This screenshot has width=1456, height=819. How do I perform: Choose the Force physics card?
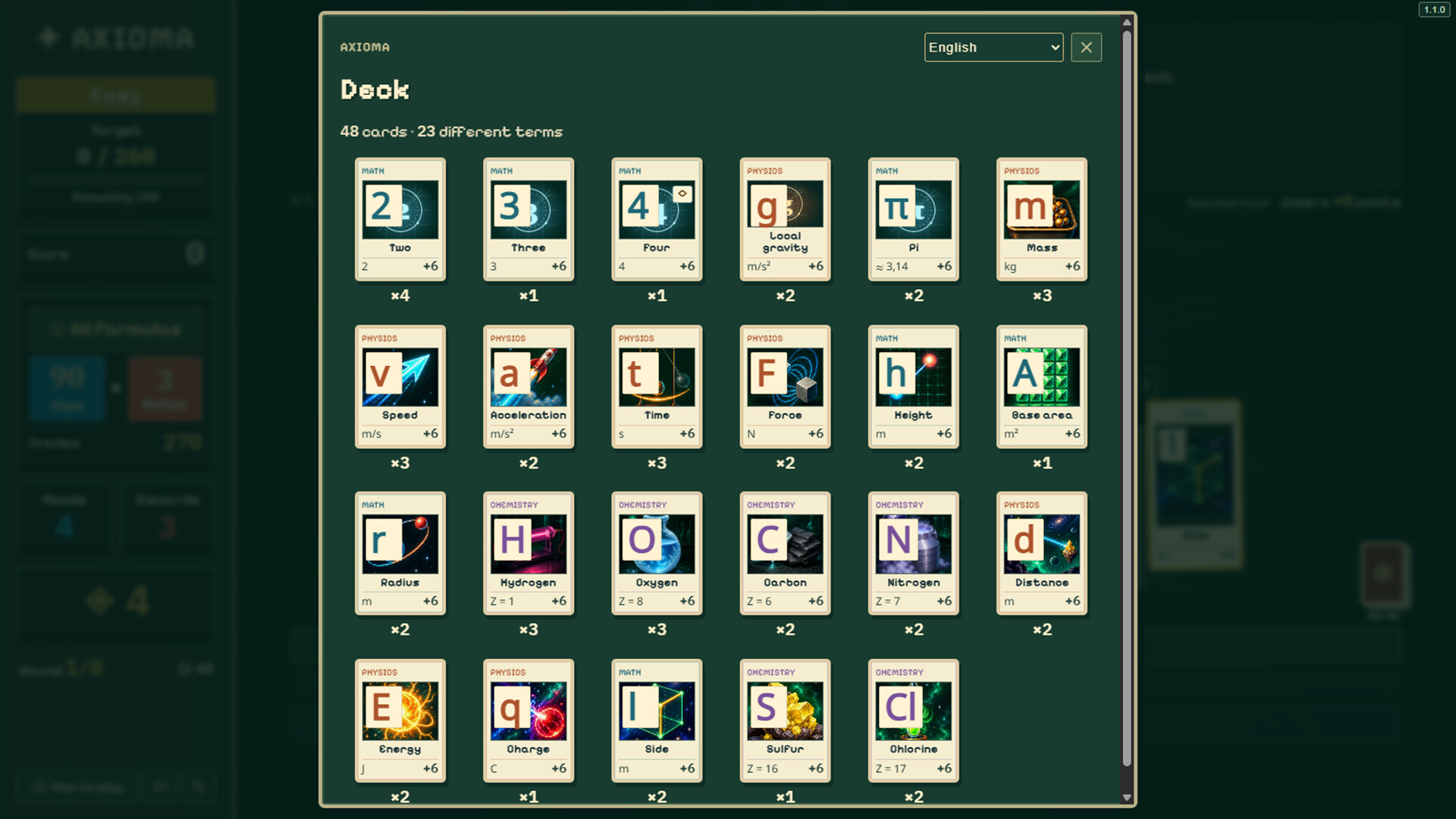(785, 387)
